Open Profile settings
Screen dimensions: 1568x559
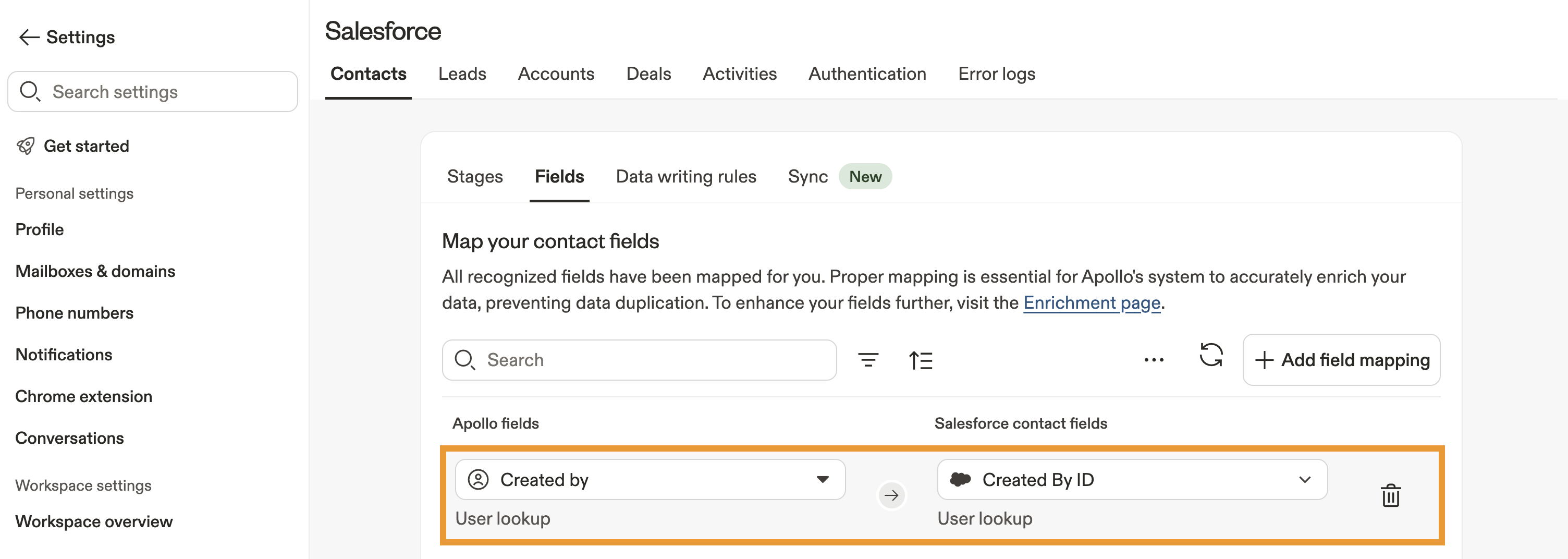(40, 229)
